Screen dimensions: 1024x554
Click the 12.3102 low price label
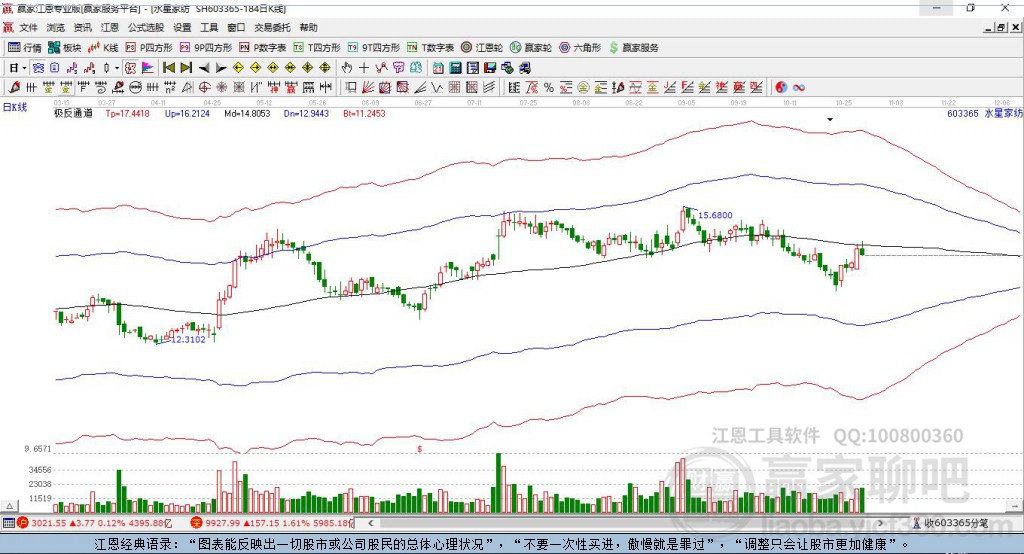187,339
